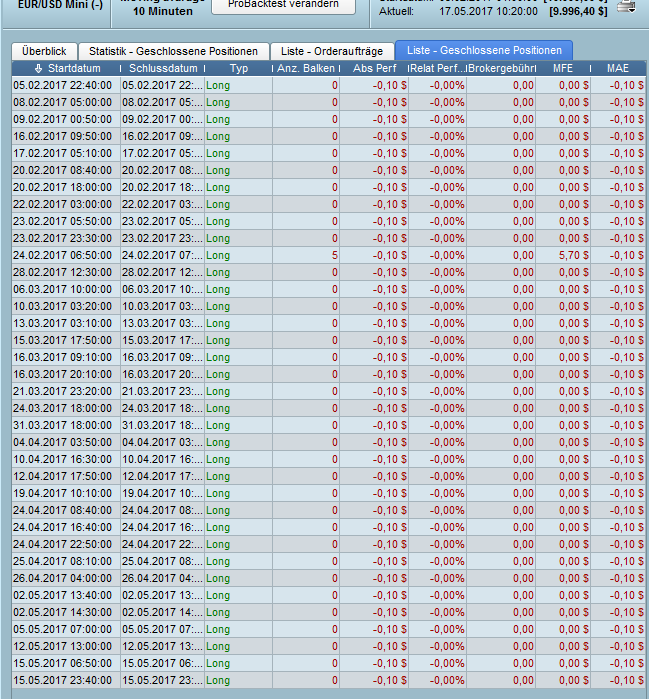Viewport: 649px width, 699px height.
Task: Open Statistik - Geschlossene Positionen tab
Action: pos(173,51)
